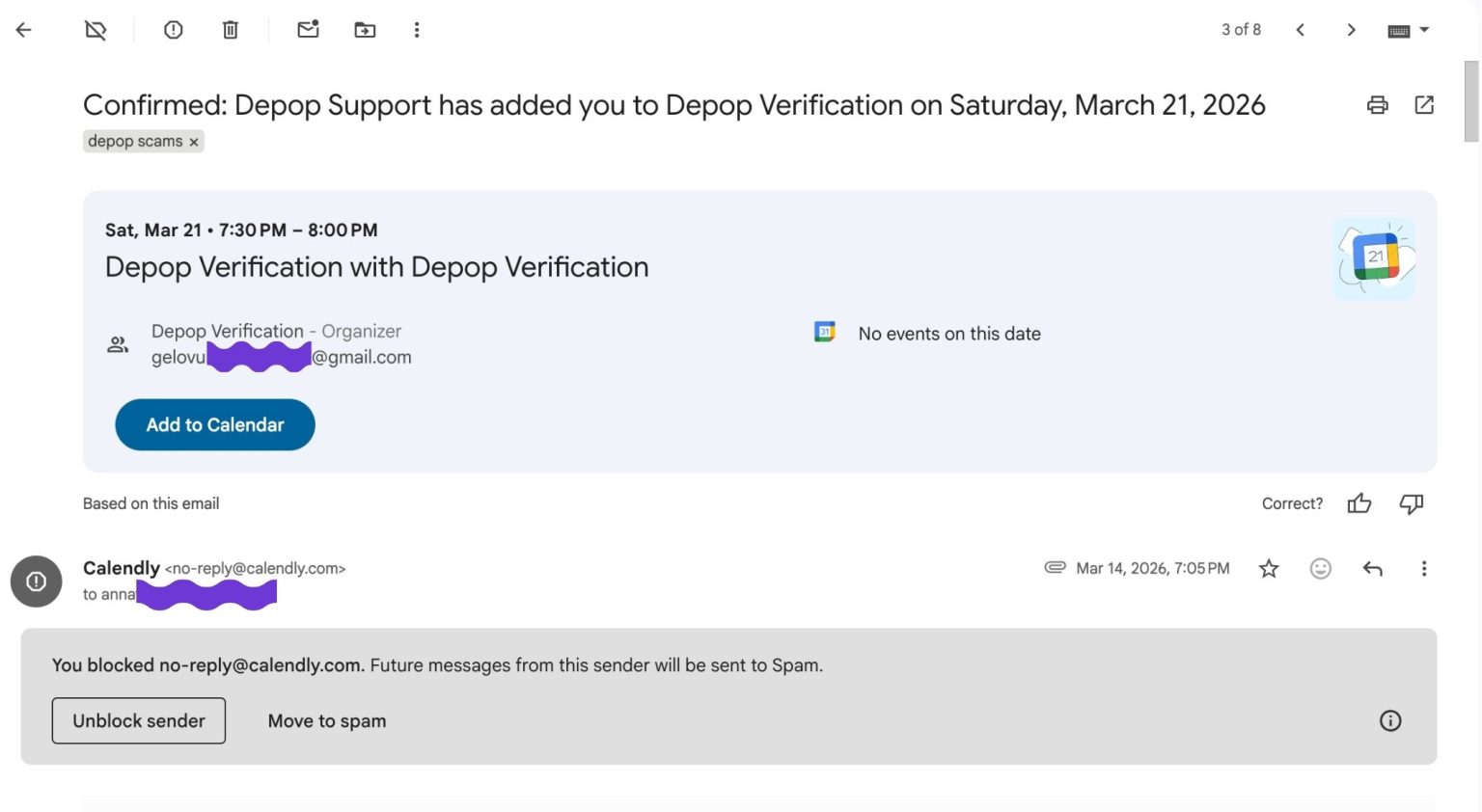Report this email as spam
1482x812 pixels.
(x=174, y=30)
